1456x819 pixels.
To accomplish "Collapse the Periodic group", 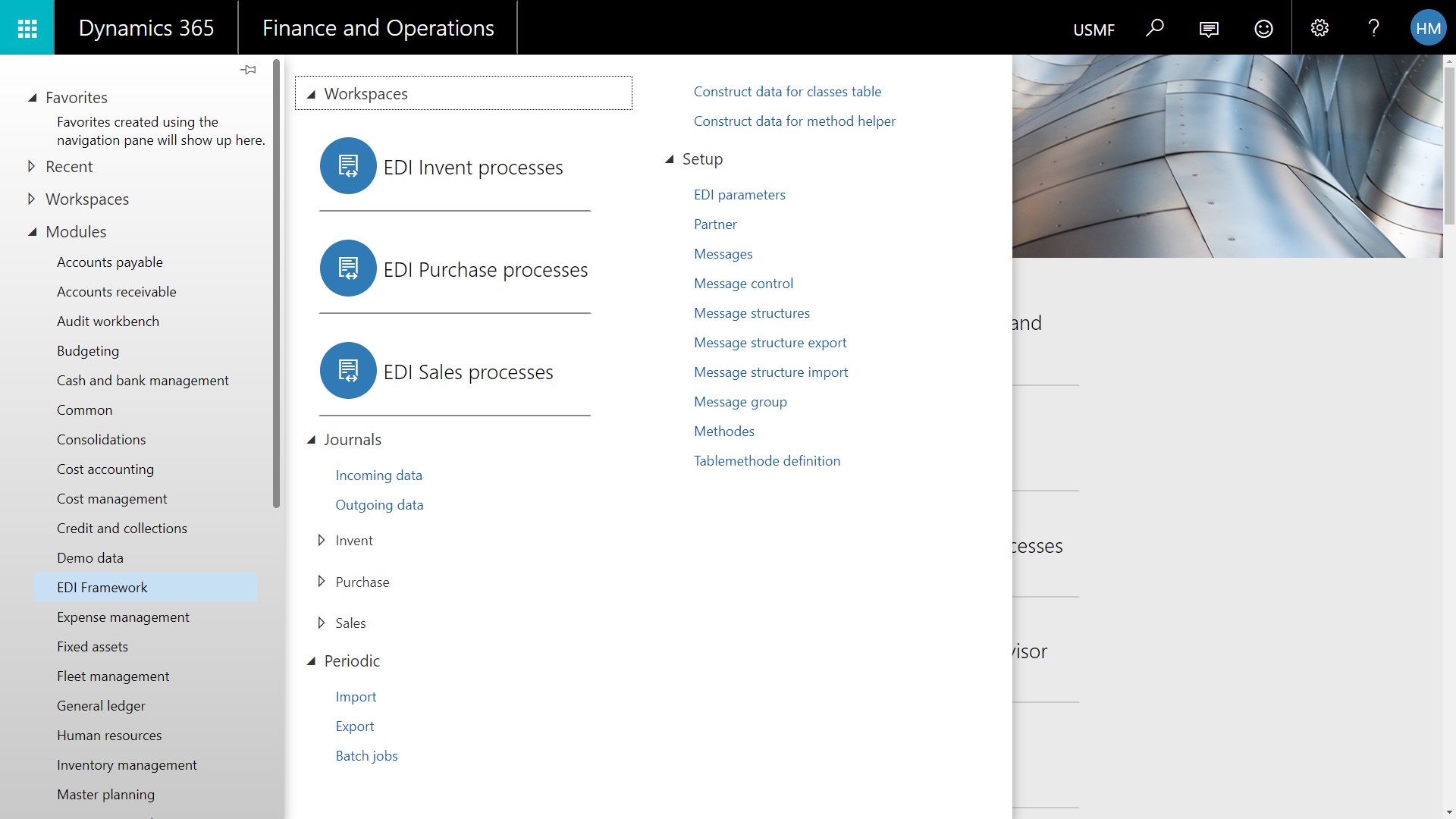I will coord(311,661).
